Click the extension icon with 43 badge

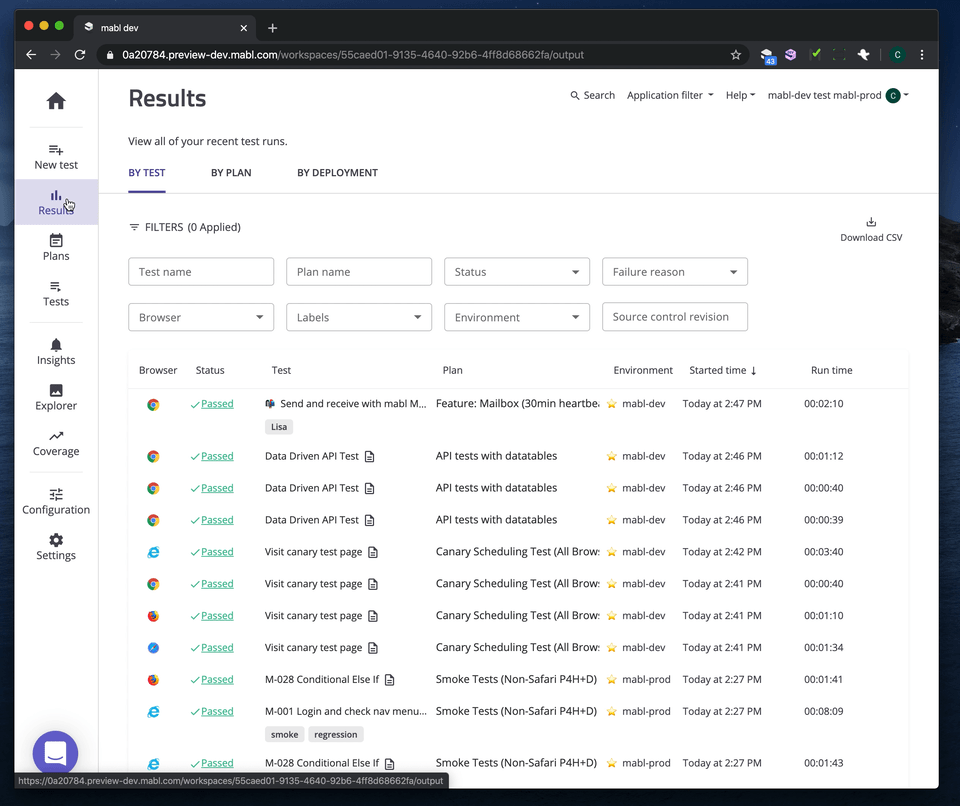(x=767, y=56)
